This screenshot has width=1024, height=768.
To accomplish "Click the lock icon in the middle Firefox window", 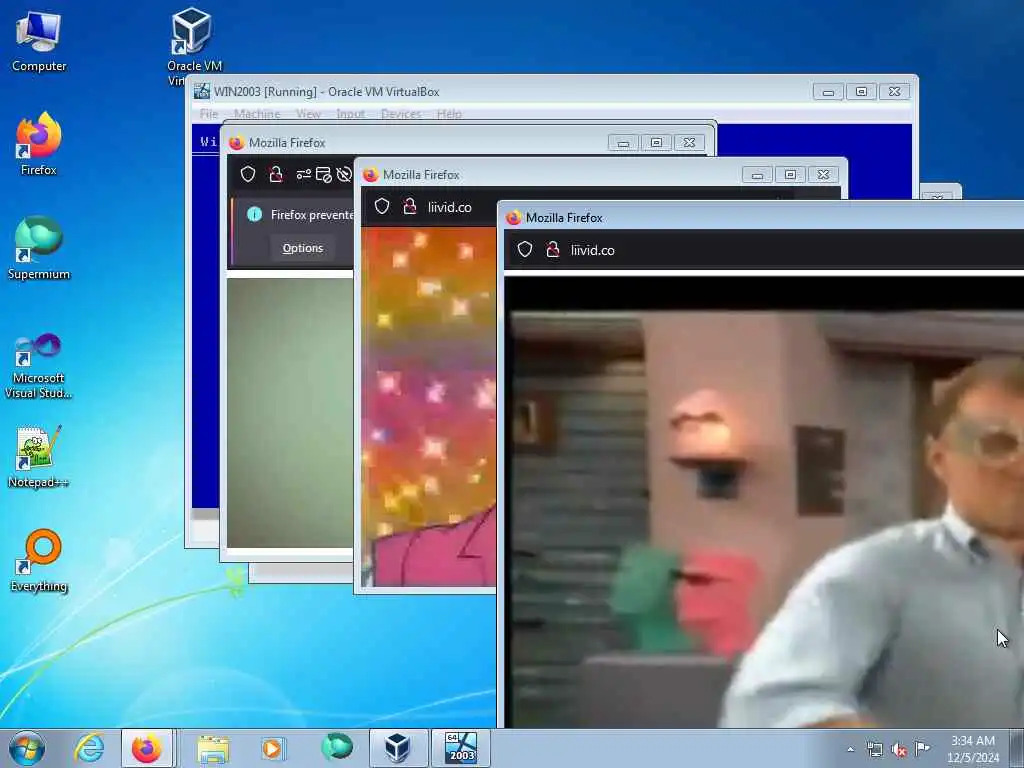I will pos(409,206).
